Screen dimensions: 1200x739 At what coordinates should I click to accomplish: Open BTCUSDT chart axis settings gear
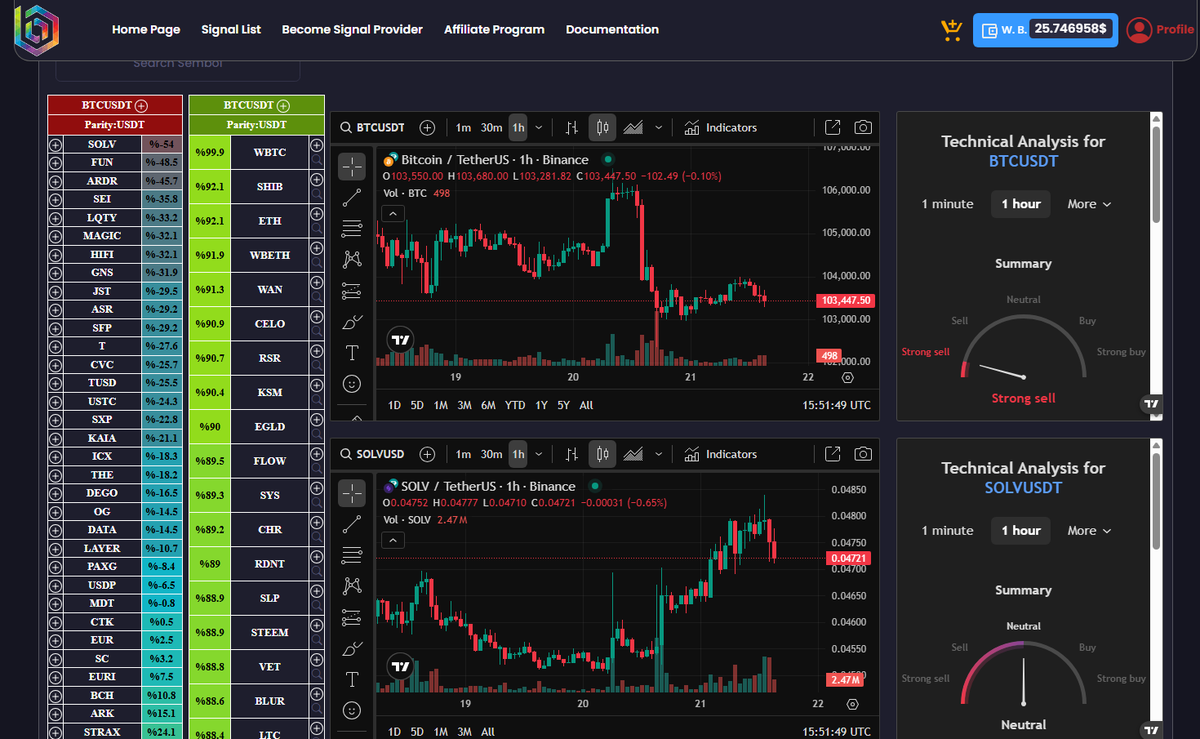coord(848,378)
